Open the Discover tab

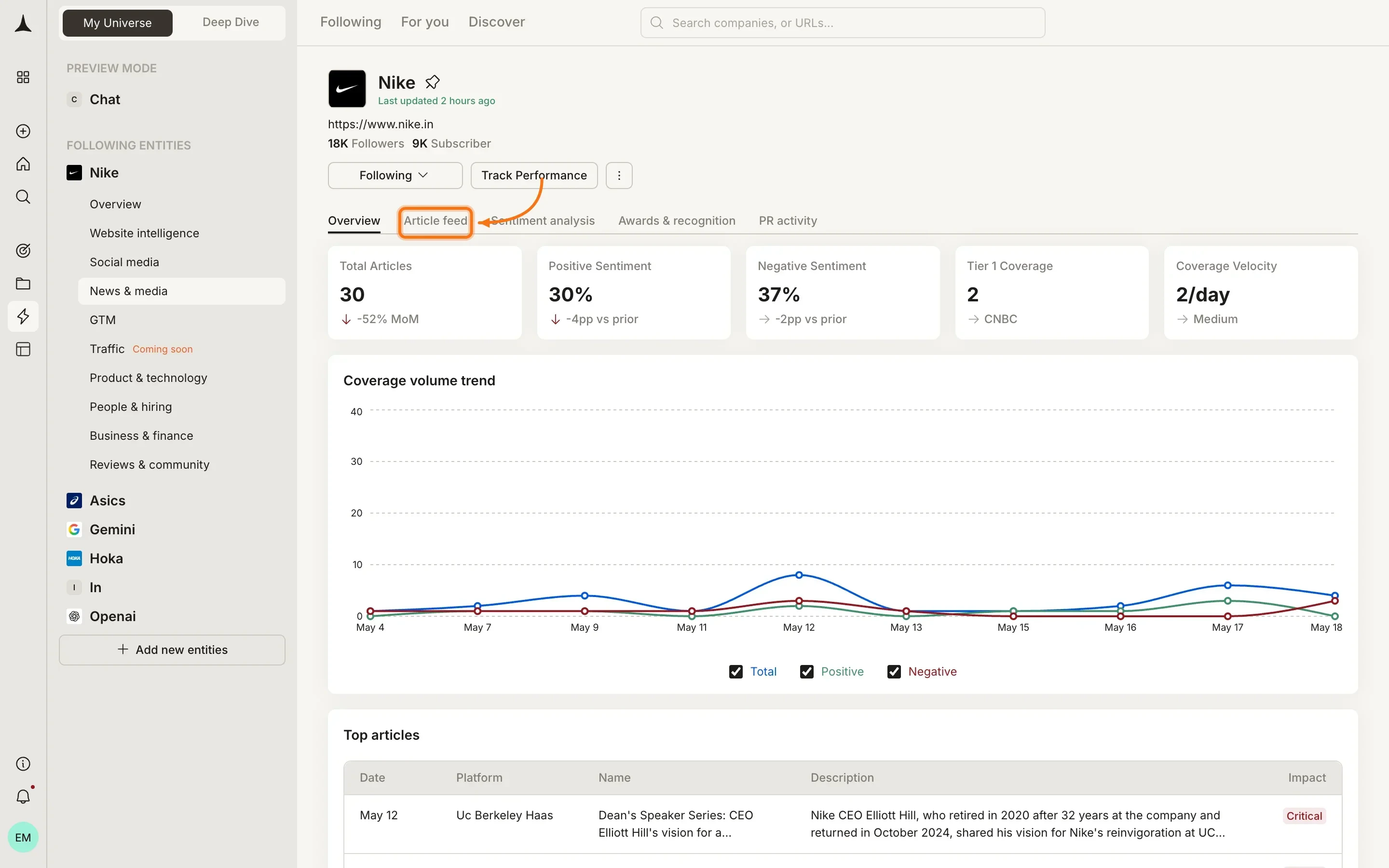click(x=496, y=22)
